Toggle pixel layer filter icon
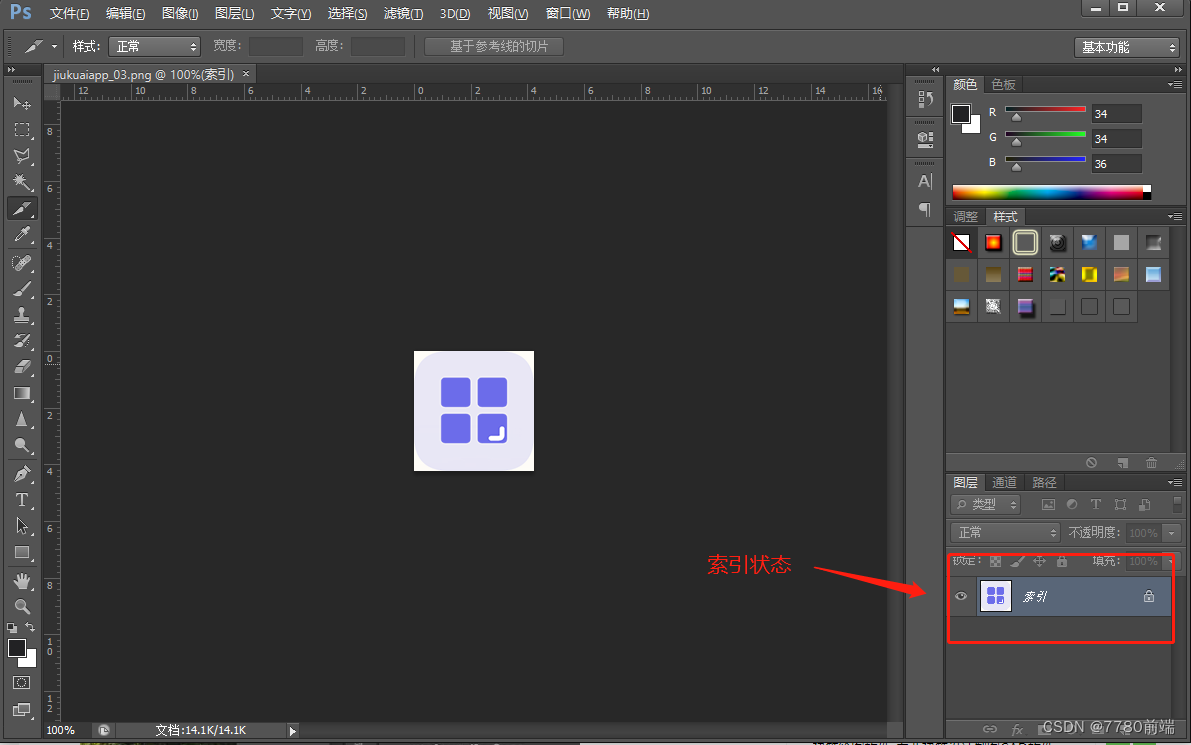The image size is (1191, 745). click(1048, 504)
